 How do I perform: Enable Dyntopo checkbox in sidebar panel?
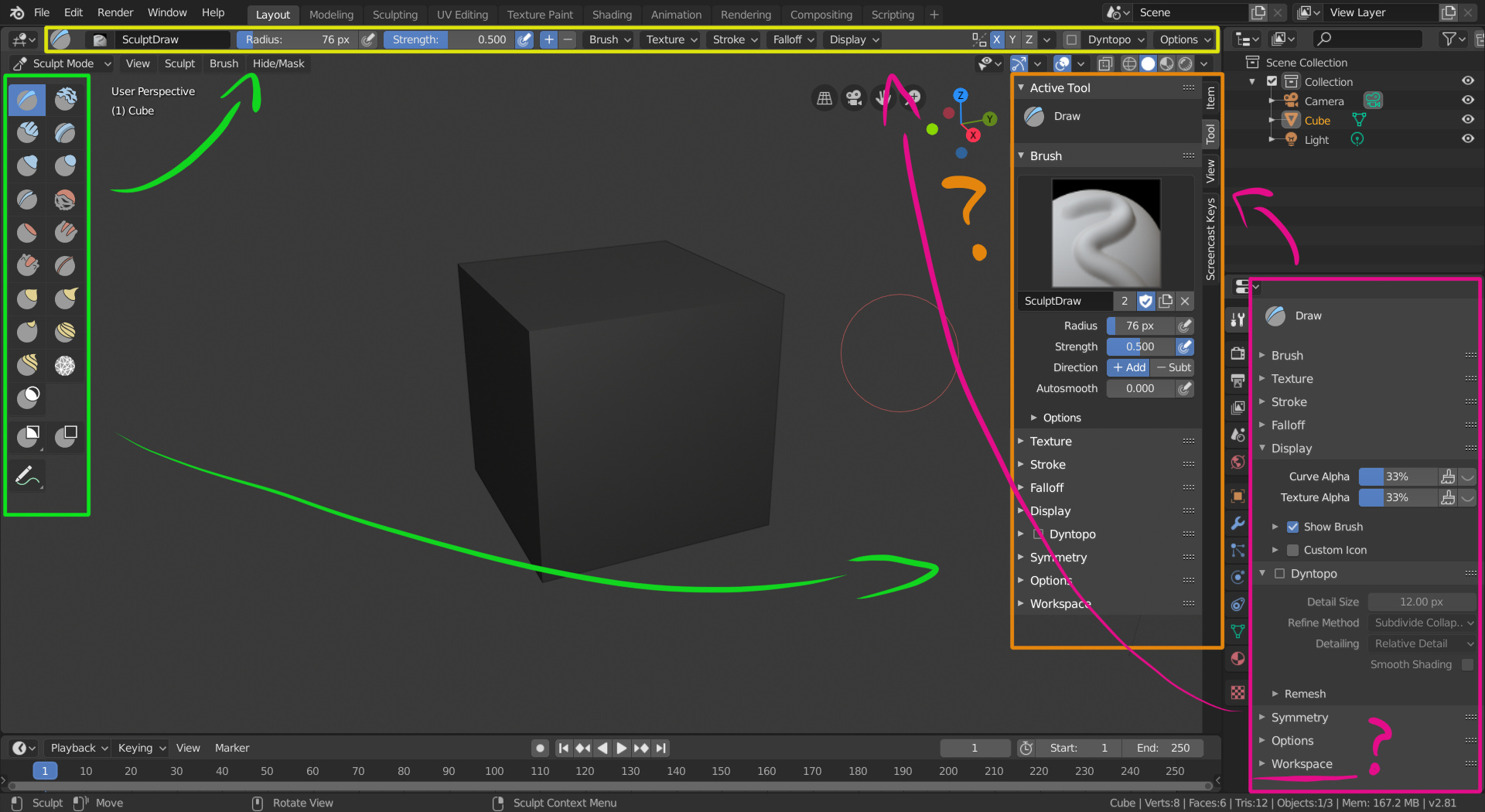pyautogui.click(x=1039, y=534)
